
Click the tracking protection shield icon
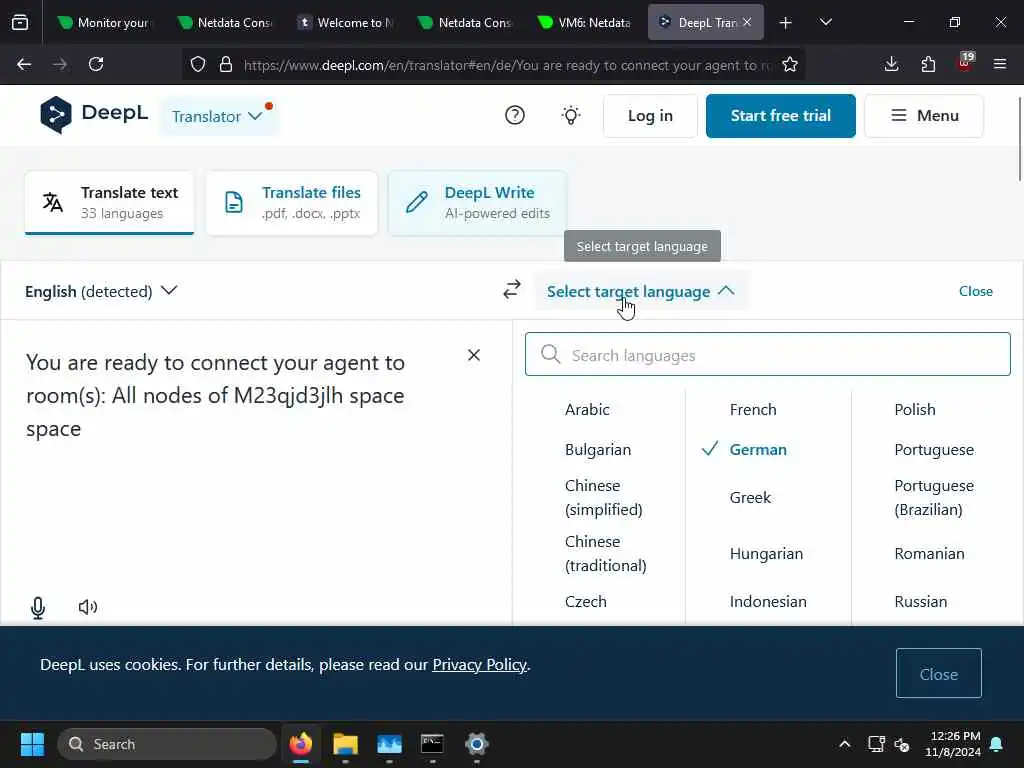[198, 64]
